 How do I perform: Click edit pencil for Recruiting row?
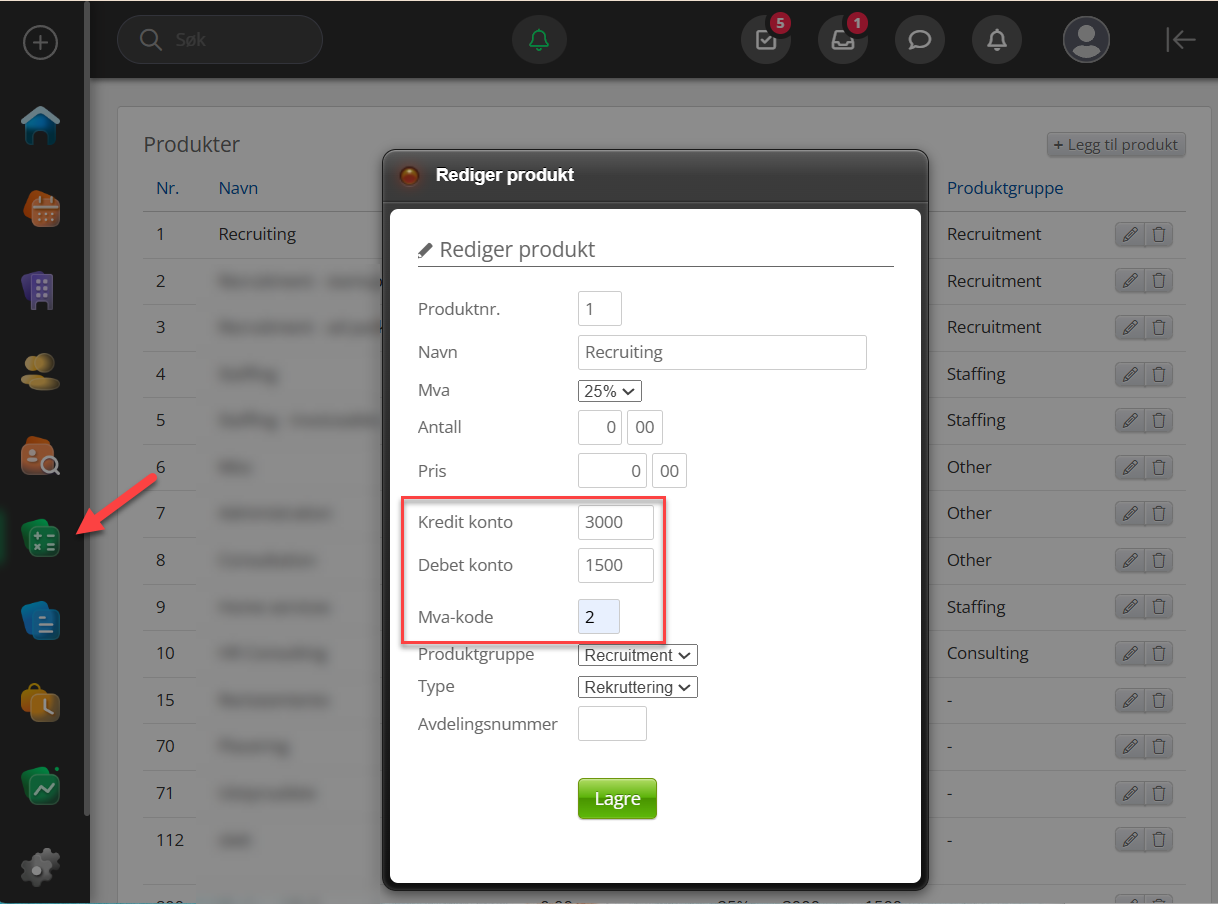[x=1130, y=235]
